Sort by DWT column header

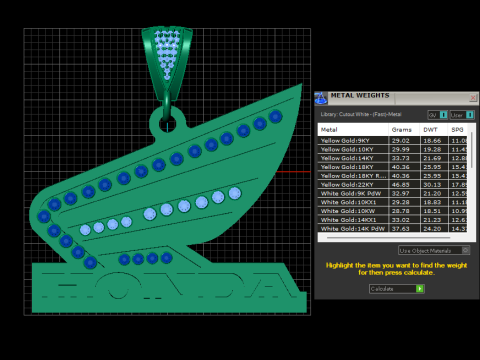pyautogui.click(x=434, y=130)
